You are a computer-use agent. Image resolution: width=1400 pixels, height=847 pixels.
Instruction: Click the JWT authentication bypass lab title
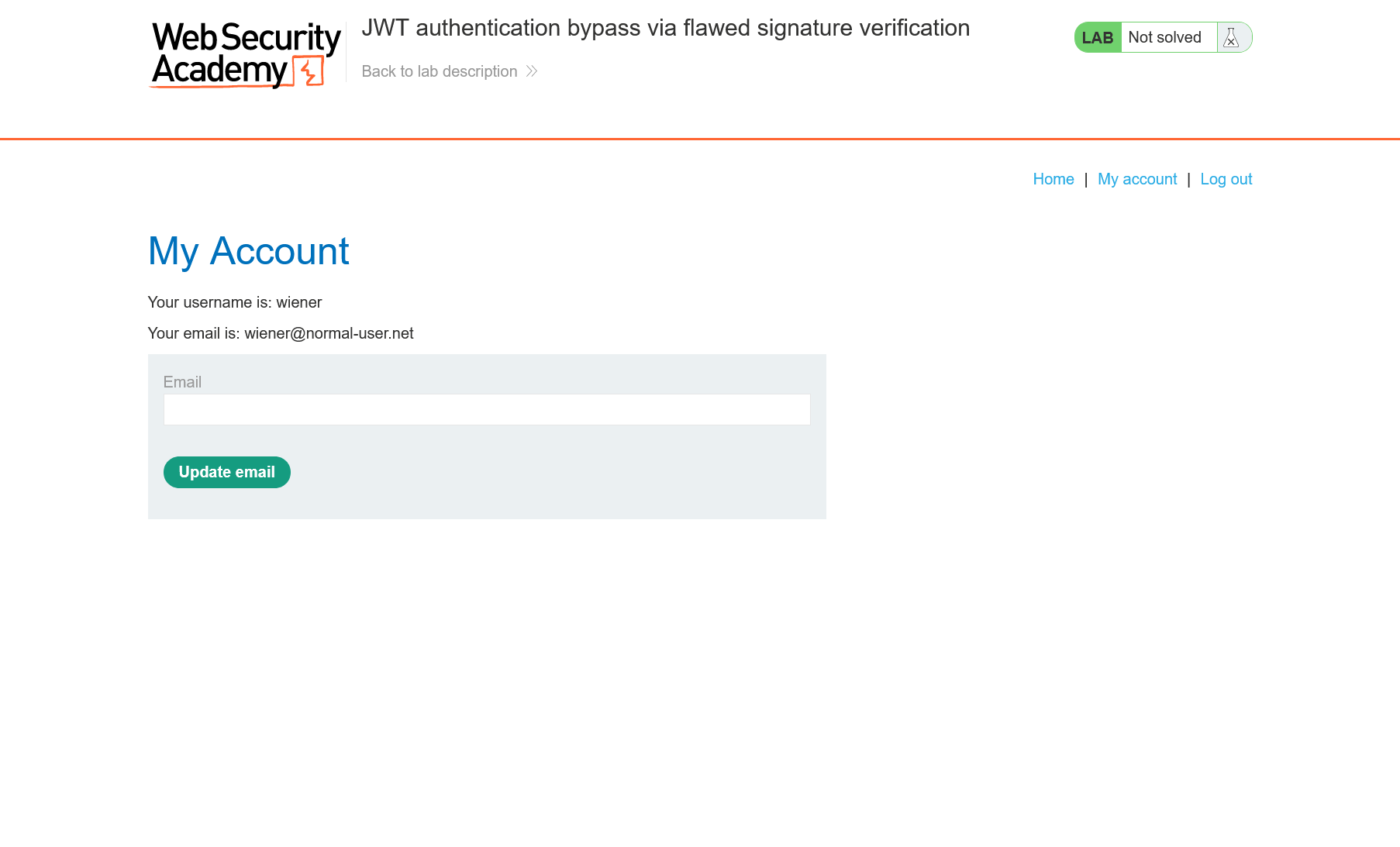[x=666, y=28]
